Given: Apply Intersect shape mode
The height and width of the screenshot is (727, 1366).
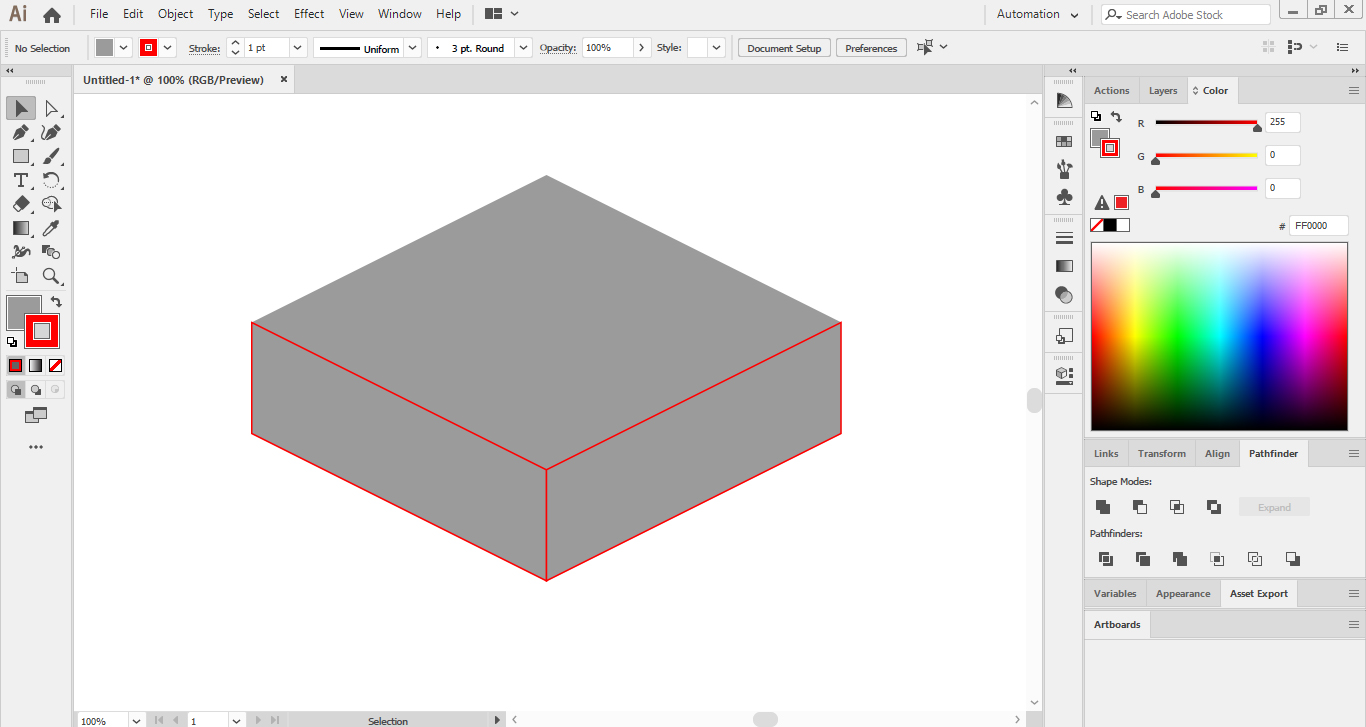Looking at the screenshot, I should 1177,507.
